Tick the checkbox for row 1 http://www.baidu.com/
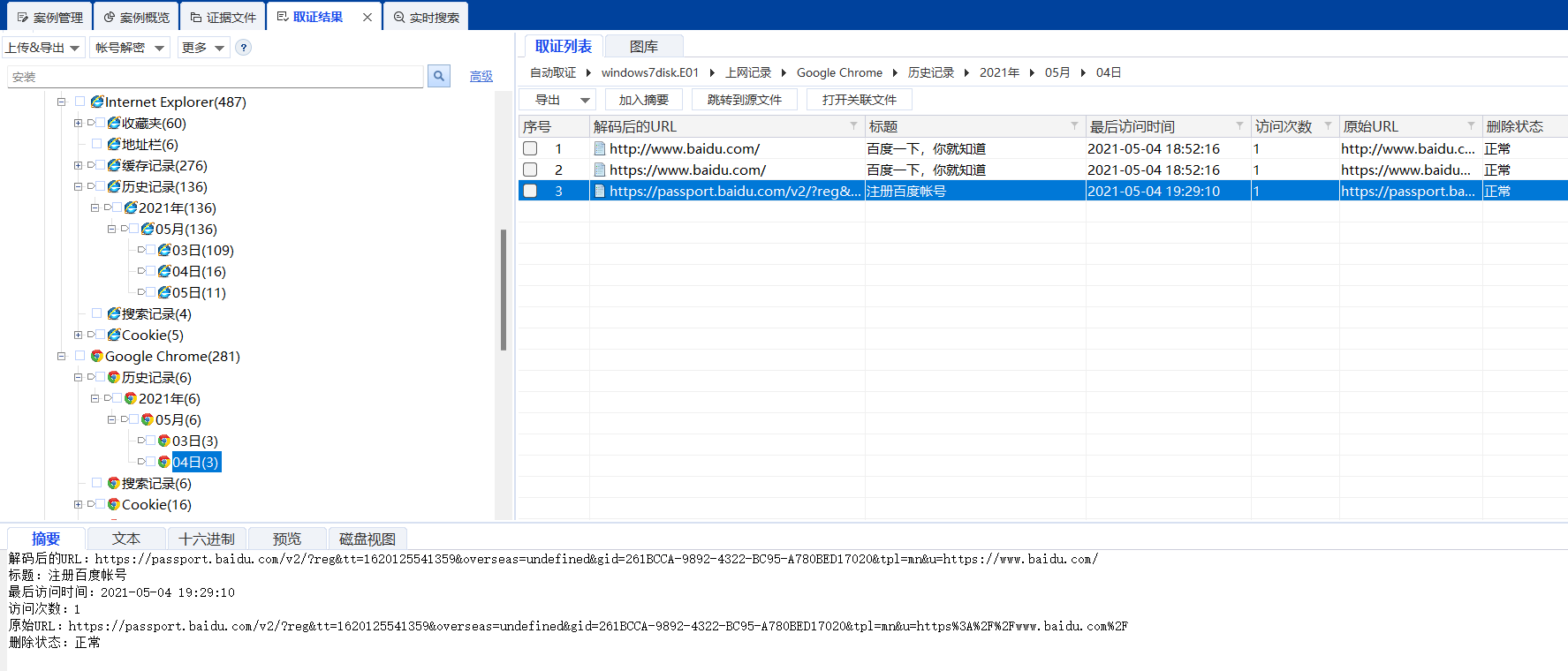Image resolution: width=1568 pixels, height=671 pixels. [530, 148]
